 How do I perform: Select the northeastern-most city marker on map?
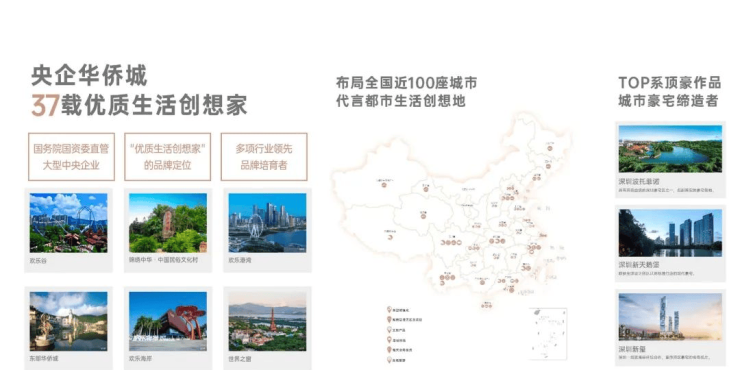click(550, 148)
